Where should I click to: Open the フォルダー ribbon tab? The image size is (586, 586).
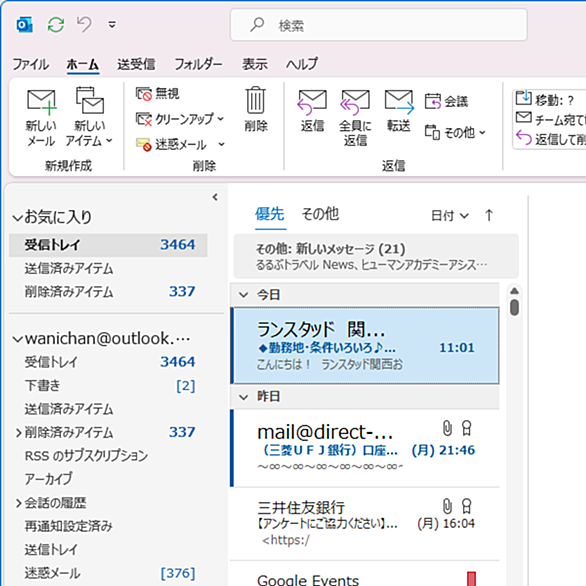coord(198,64)
